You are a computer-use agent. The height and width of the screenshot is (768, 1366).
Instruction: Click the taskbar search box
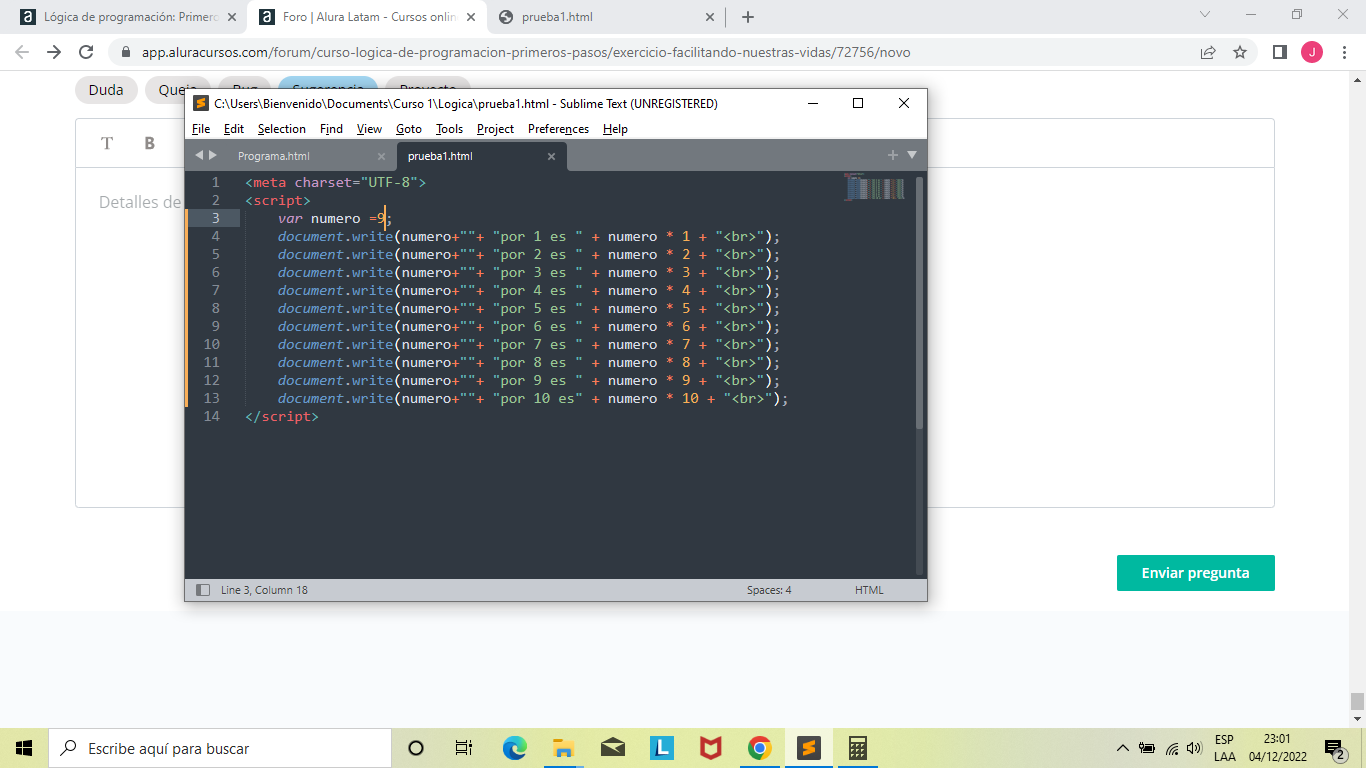pos(220,748)
